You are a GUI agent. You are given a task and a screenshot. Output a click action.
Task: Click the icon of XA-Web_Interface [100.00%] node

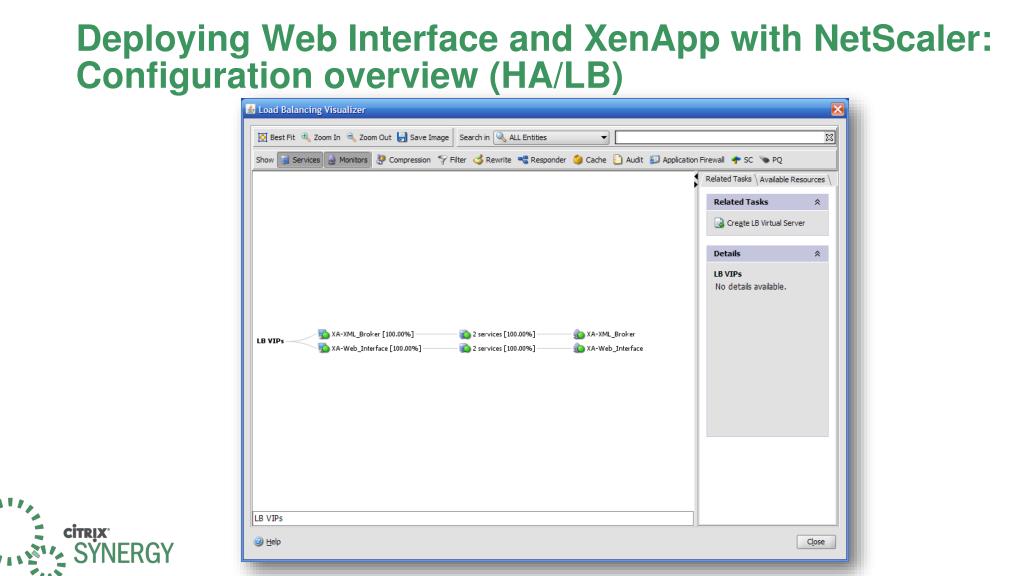tap(324, 349)
